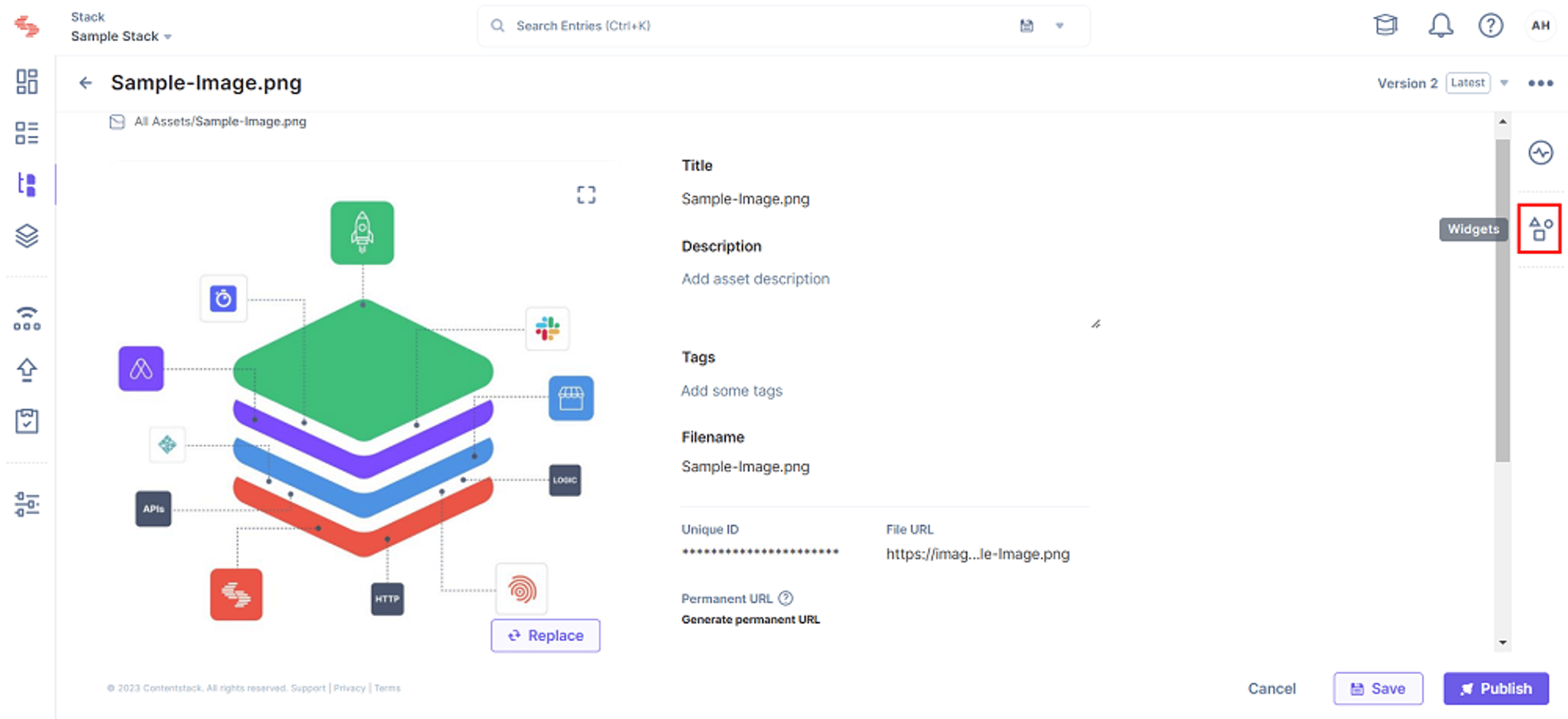This screenshot has width=1568, height=719.
Task: Open the Dashboard from sidebar
Action: 27,82
